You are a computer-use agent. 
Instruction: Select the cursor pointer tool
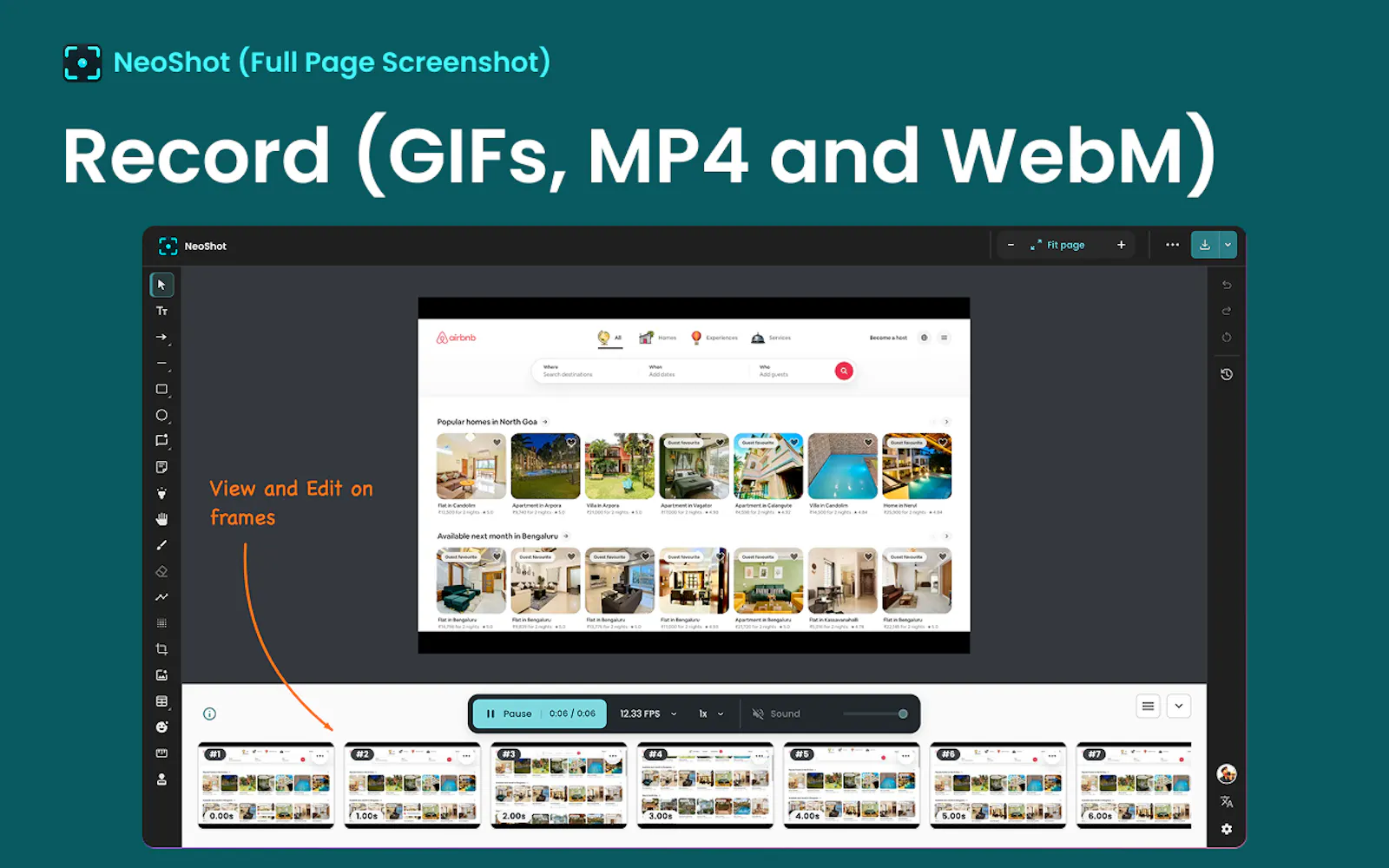pos(161,285)
